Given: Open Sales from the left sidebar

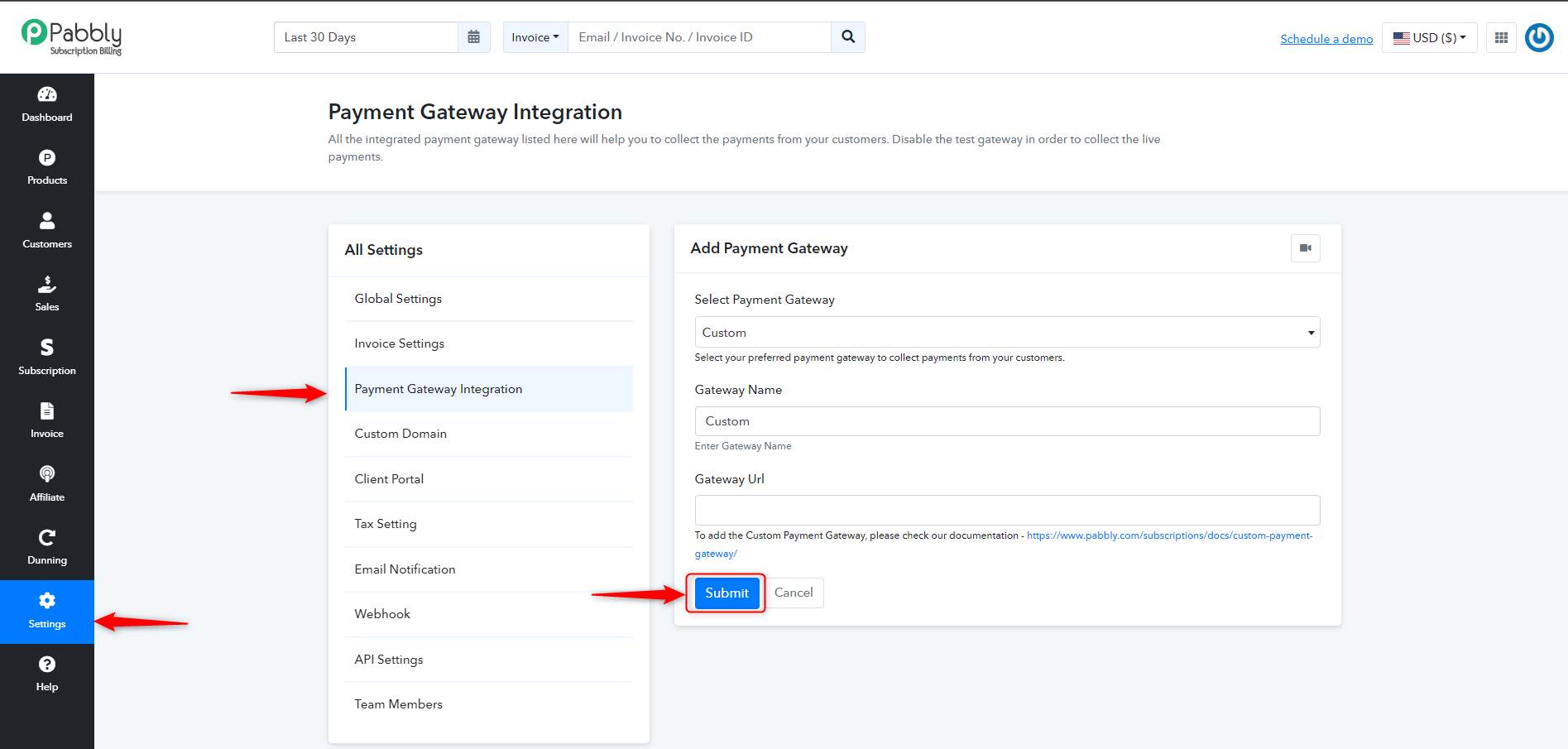Looking at the screenshot, I should 47,295.
